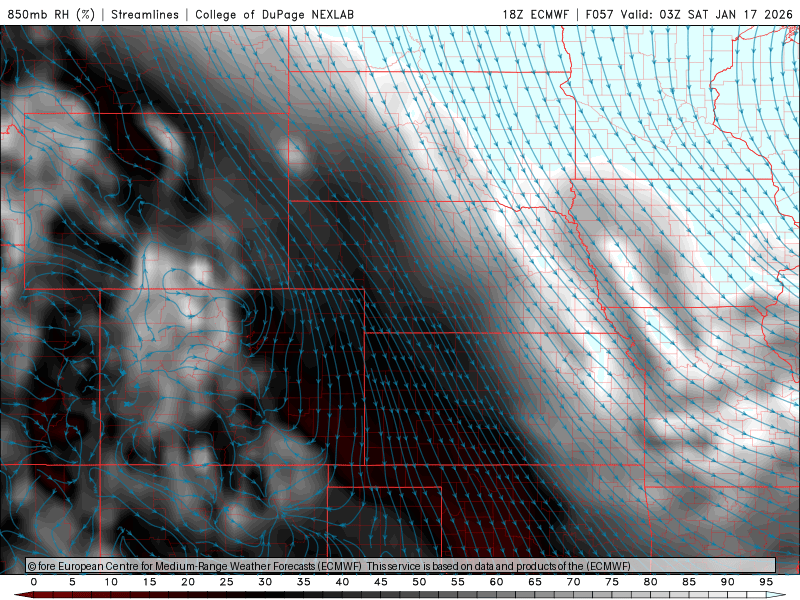Click the colorbar label "90"
Image resolution: width=800 pixels, height=600 pixels.
coord(728,582)
